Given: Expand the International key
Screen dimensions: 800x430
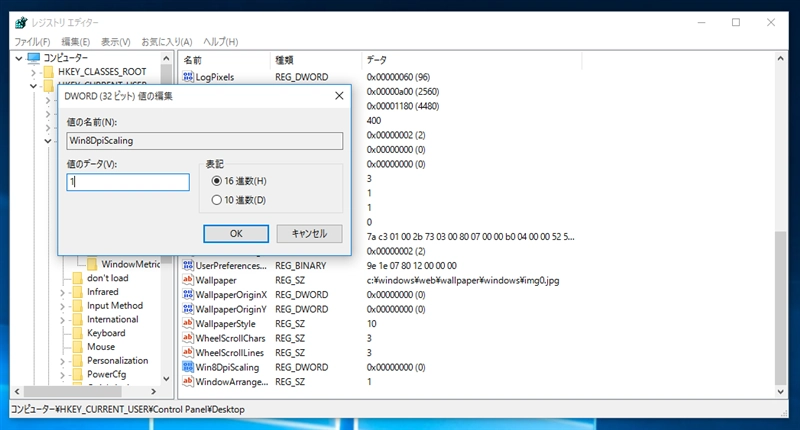Looking at the screenshot, I should tap(62, 320).
